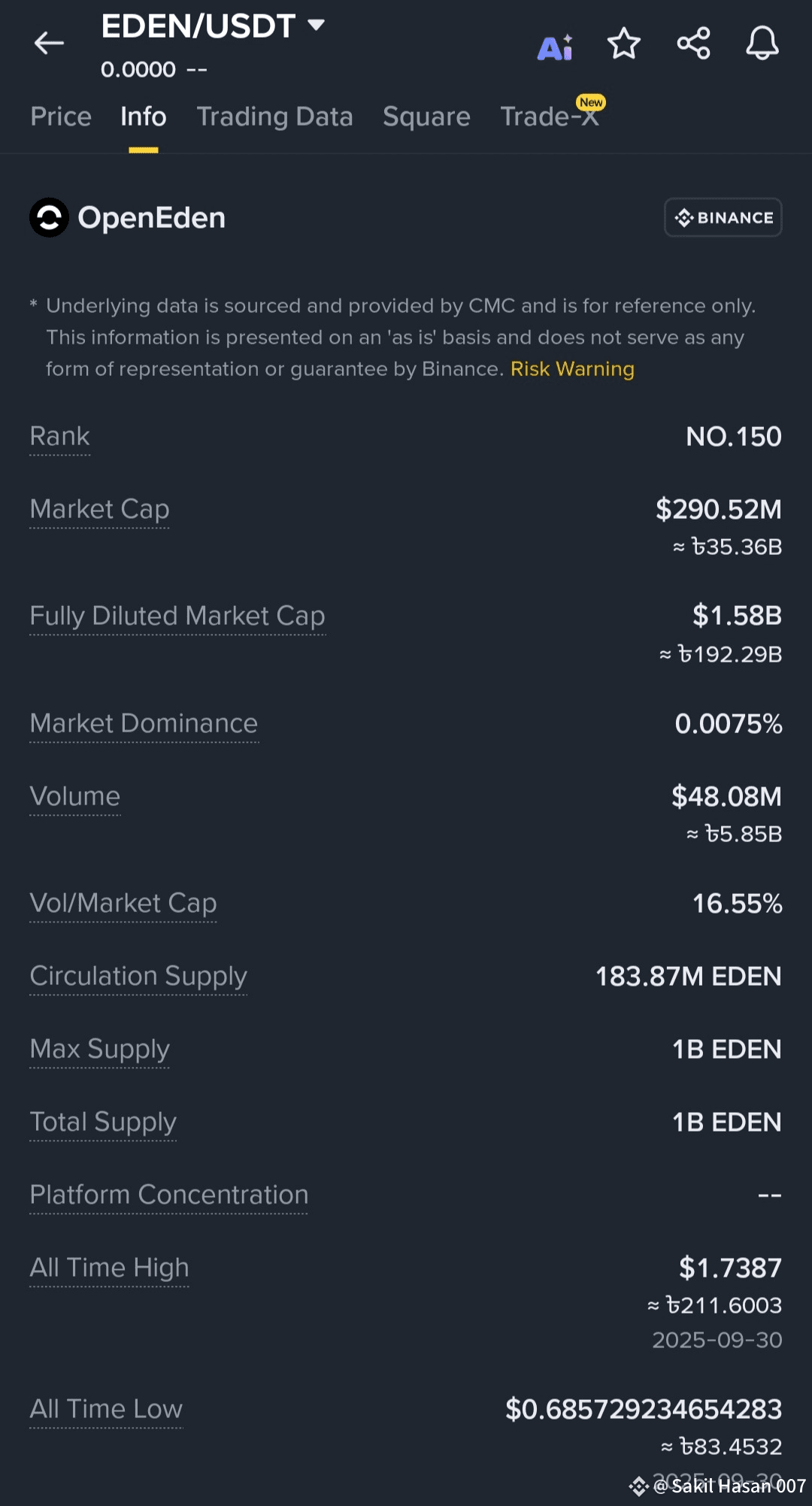Switch to the Price tab

61,117
